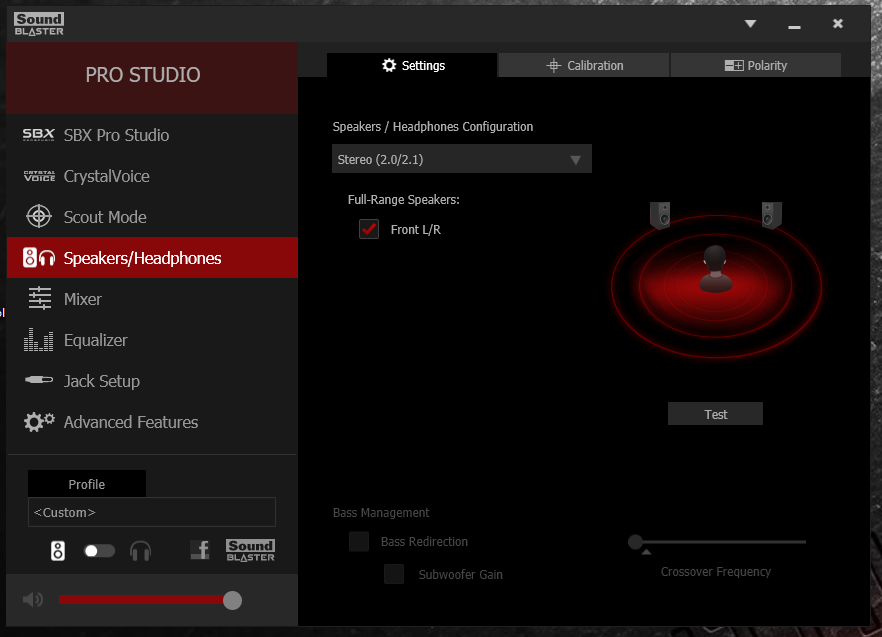Open Jack Setup
Screen dimensions: 882x637
(152, 381)
